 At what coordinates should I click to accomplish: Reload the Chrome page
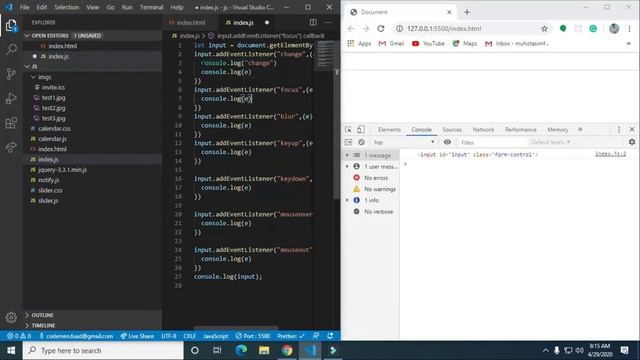381,29
